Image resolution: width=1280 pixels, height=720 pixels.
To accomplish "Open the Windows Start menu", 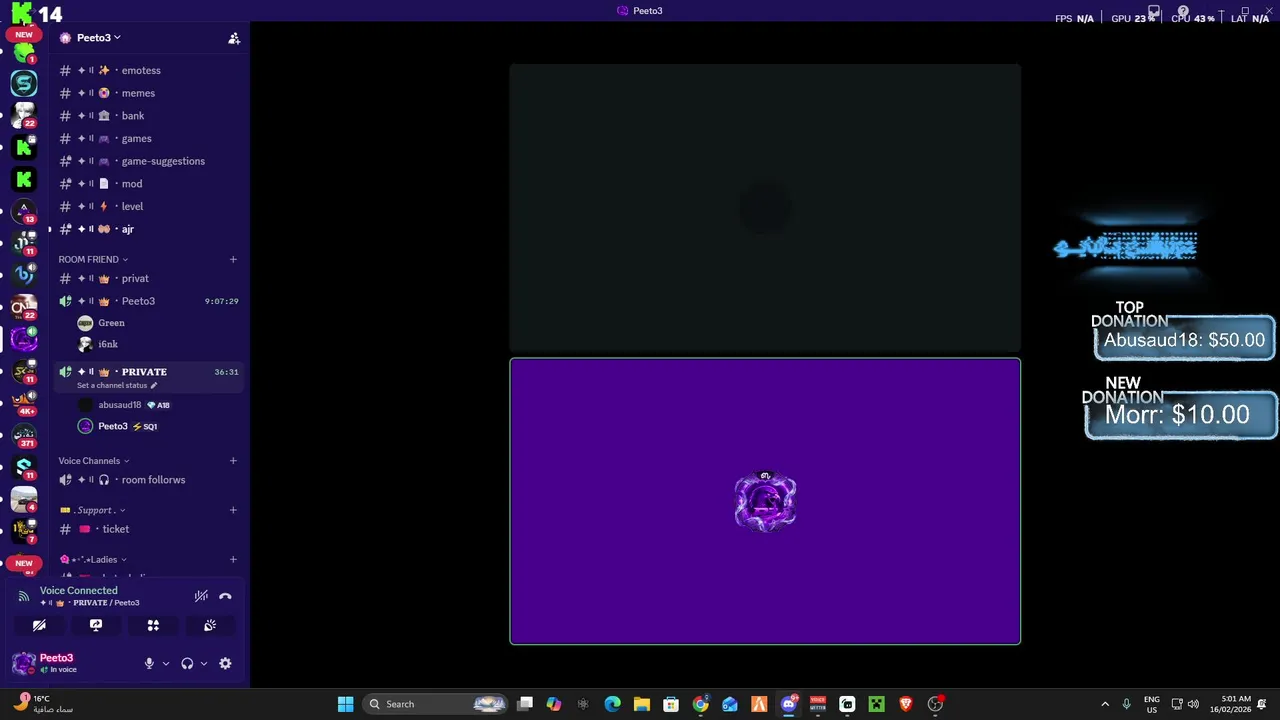I will 345,704.
